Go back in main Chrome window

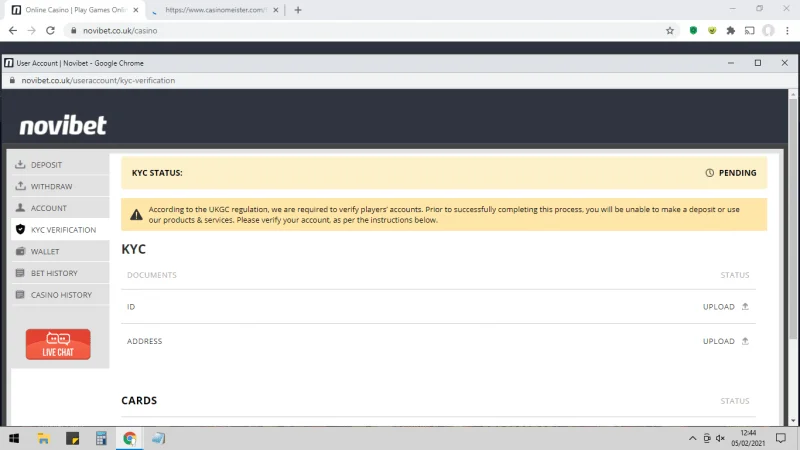pyautogui.click(x=13, y=31)
